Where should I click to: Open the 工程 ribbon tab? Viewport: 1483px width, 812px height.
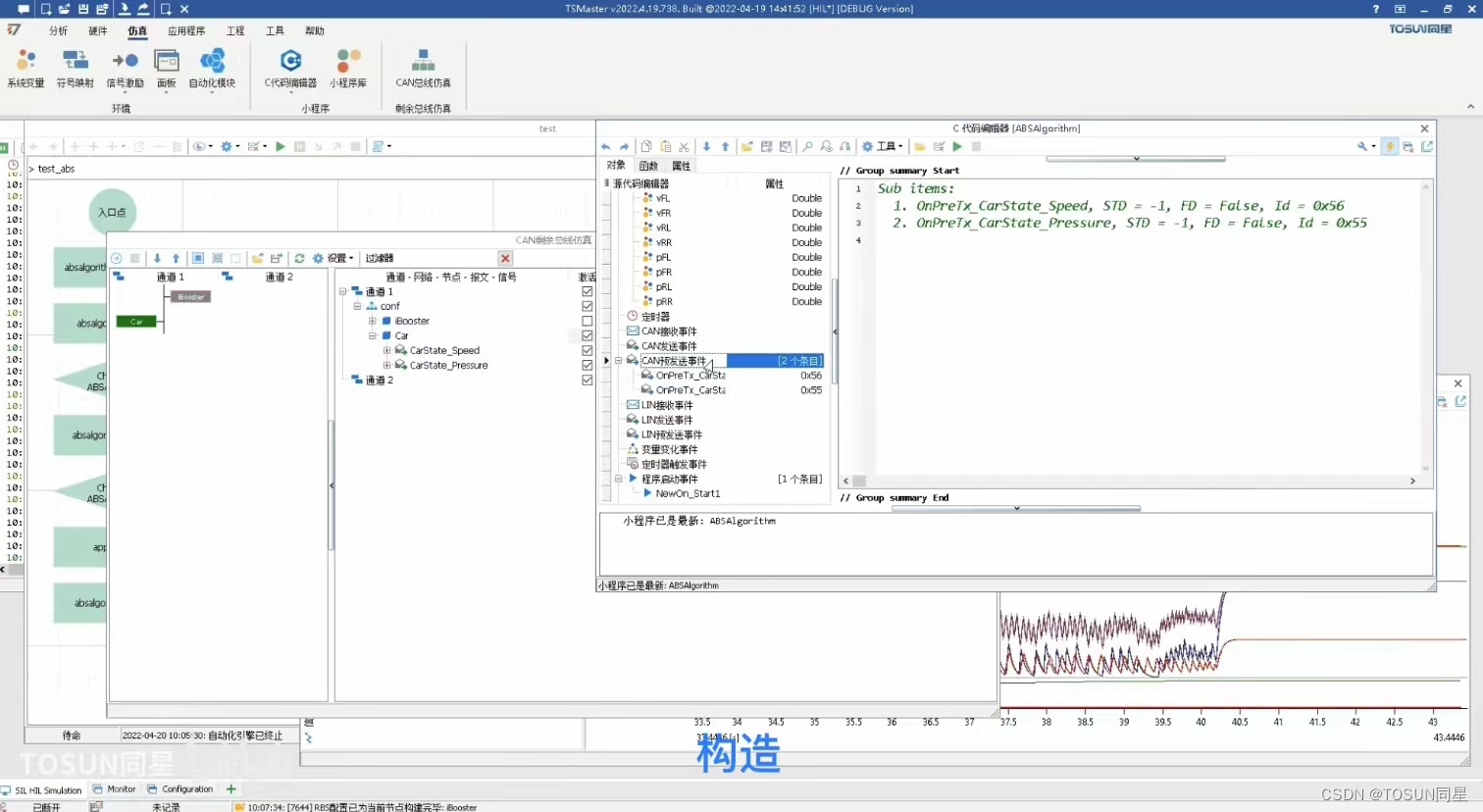coord(235,31)
